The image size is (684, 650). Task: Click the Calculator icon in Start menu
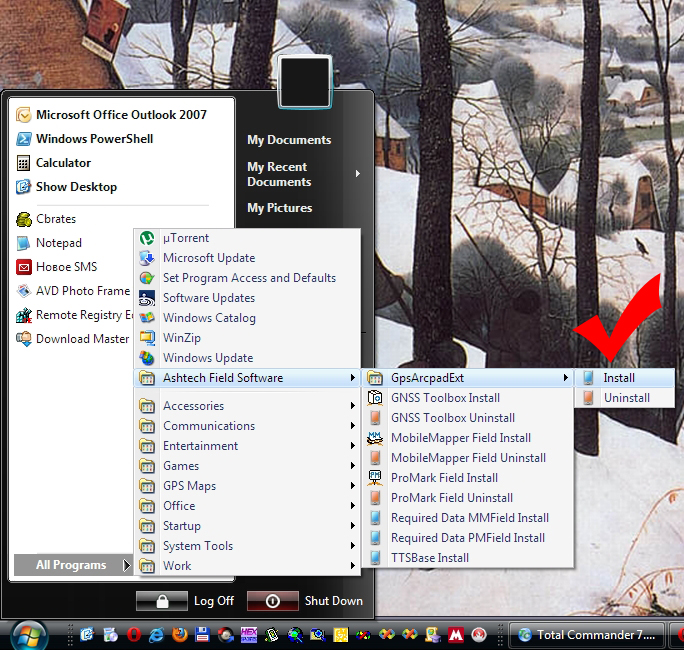pyautogui.click(x=24, y=163)
